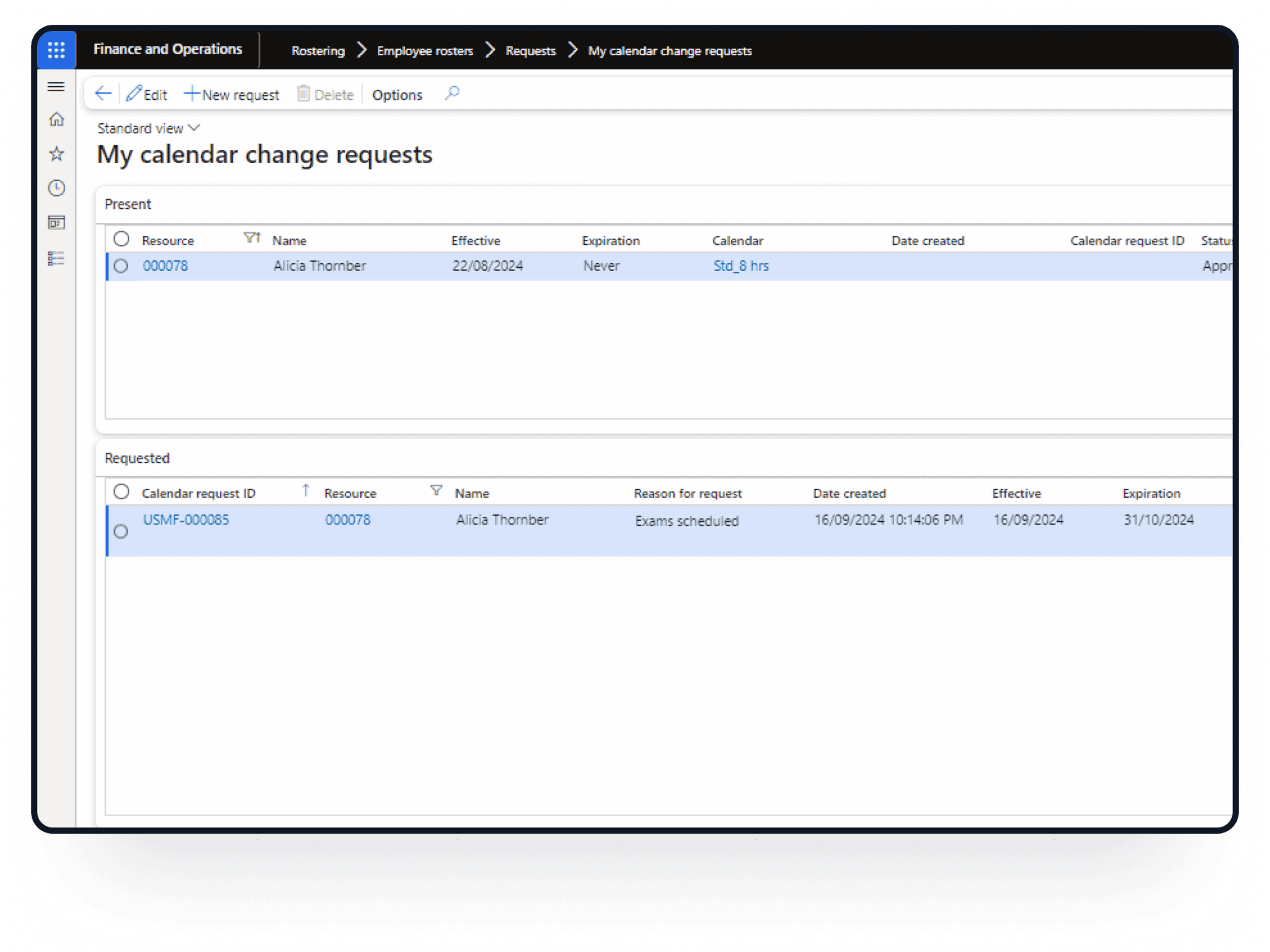1270x952 pixels.
Task: Expand the Standard view dropdown
Action: (x=149, y=128)
